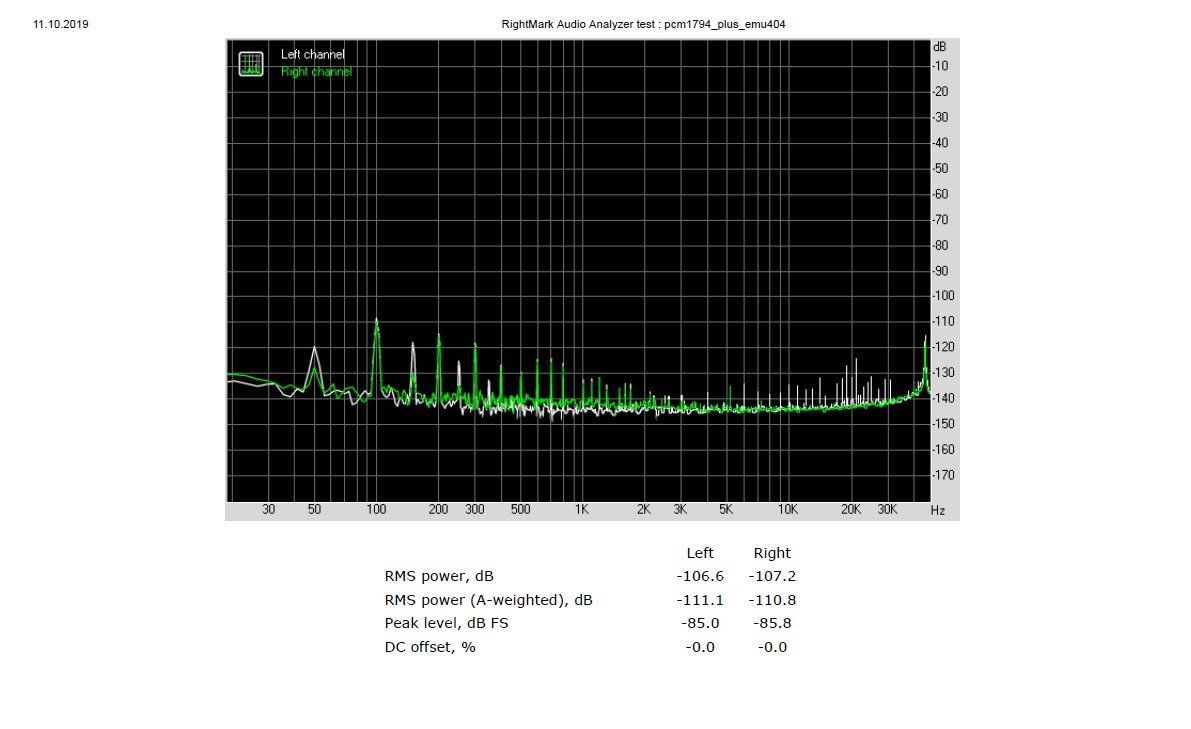
Task: Click the A-weighted left value -111.1
Action: coord(700,600)
